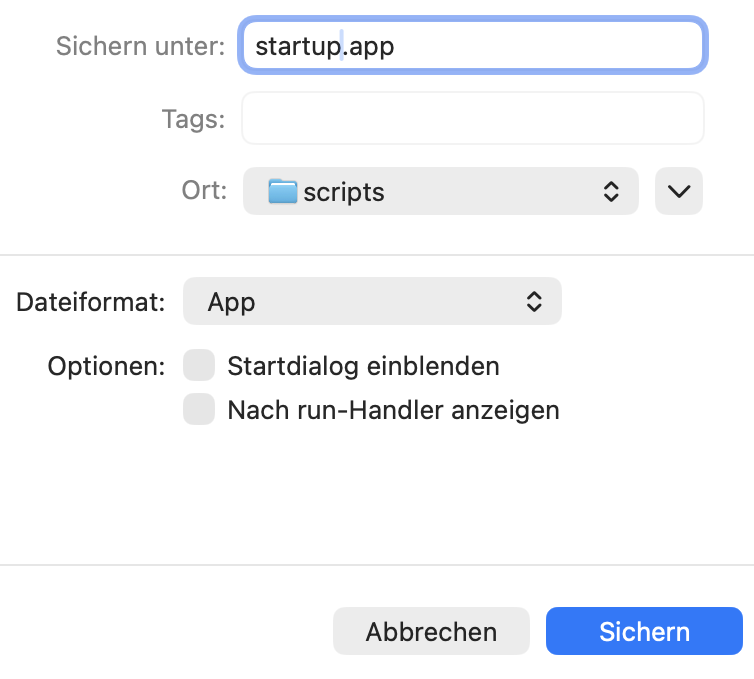Enable the Startdialog einblenden checkbox
This screenshot has width=754, height=679.
199,366
